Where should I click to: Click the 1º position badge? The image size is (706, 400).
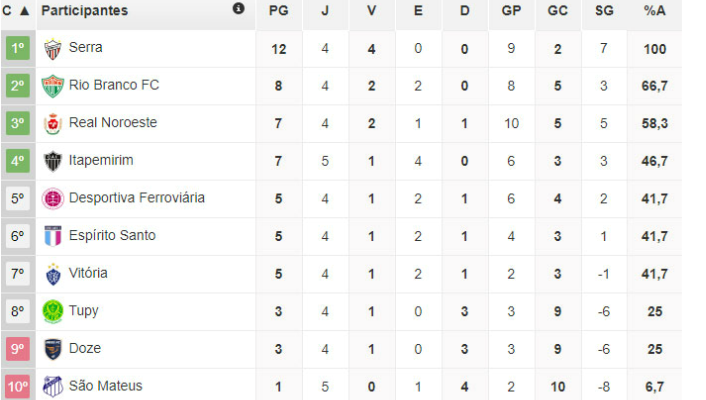pos(18,48)
